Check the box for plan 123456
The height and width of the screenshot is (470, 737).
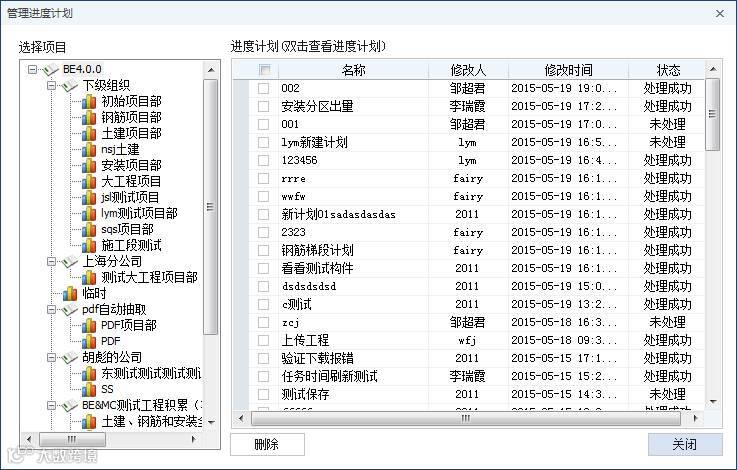click(263, 160)
